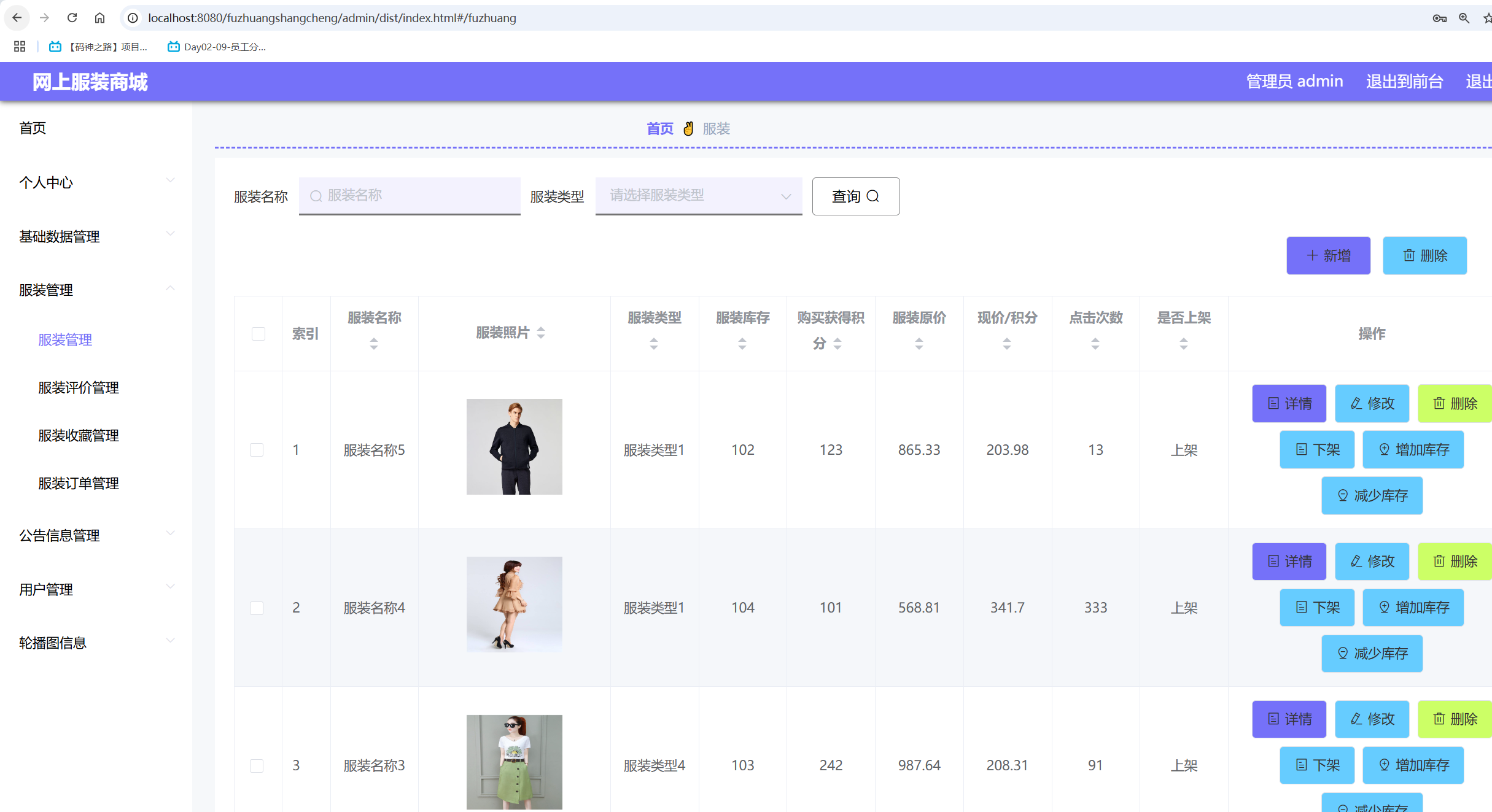Image resolution: width=1492 pixels, height=812 pixels.
Task: Sort table by 服装原价 using its sort arrows
Action: (919, 344)
